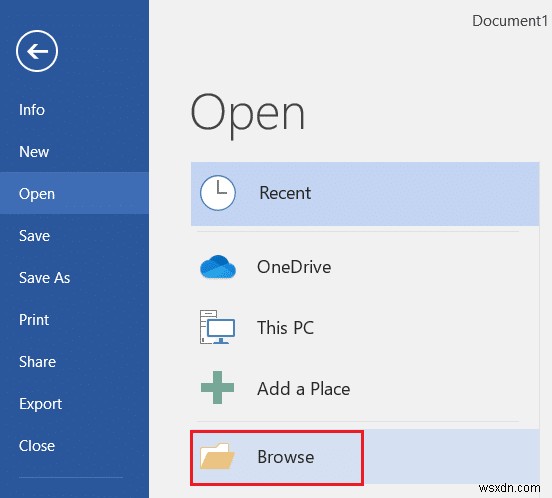Go to Export in the sidebar
The width and height of the screenshot is (552, 498).
click(x=74, y=404)
